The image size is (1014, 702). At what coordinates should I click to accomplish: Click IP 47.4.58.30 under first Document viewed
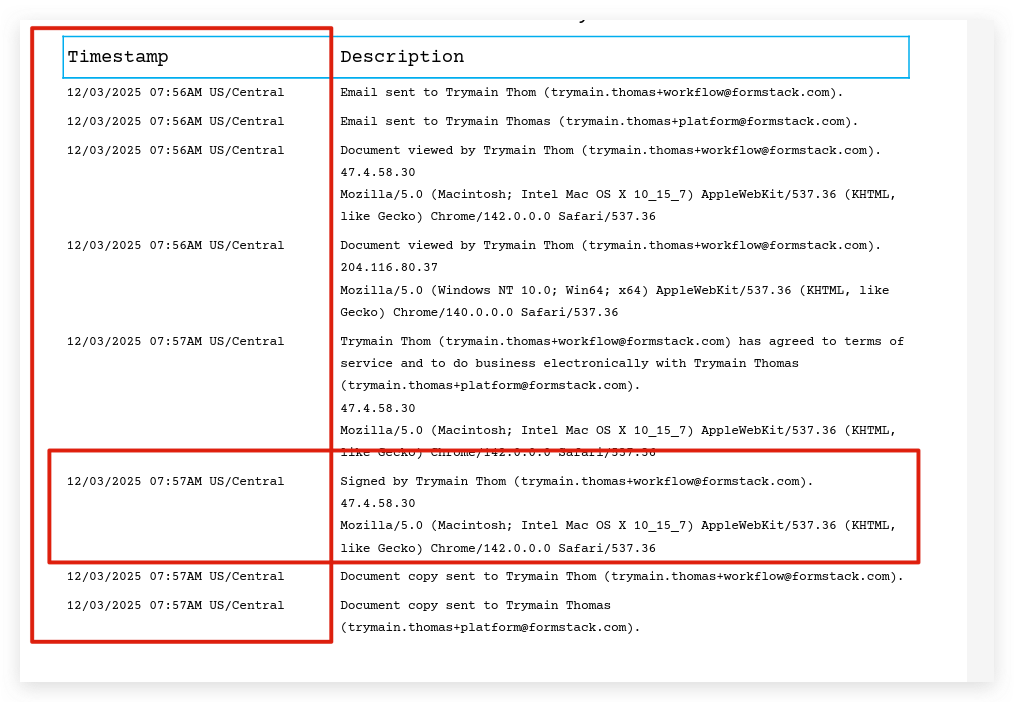377,173
